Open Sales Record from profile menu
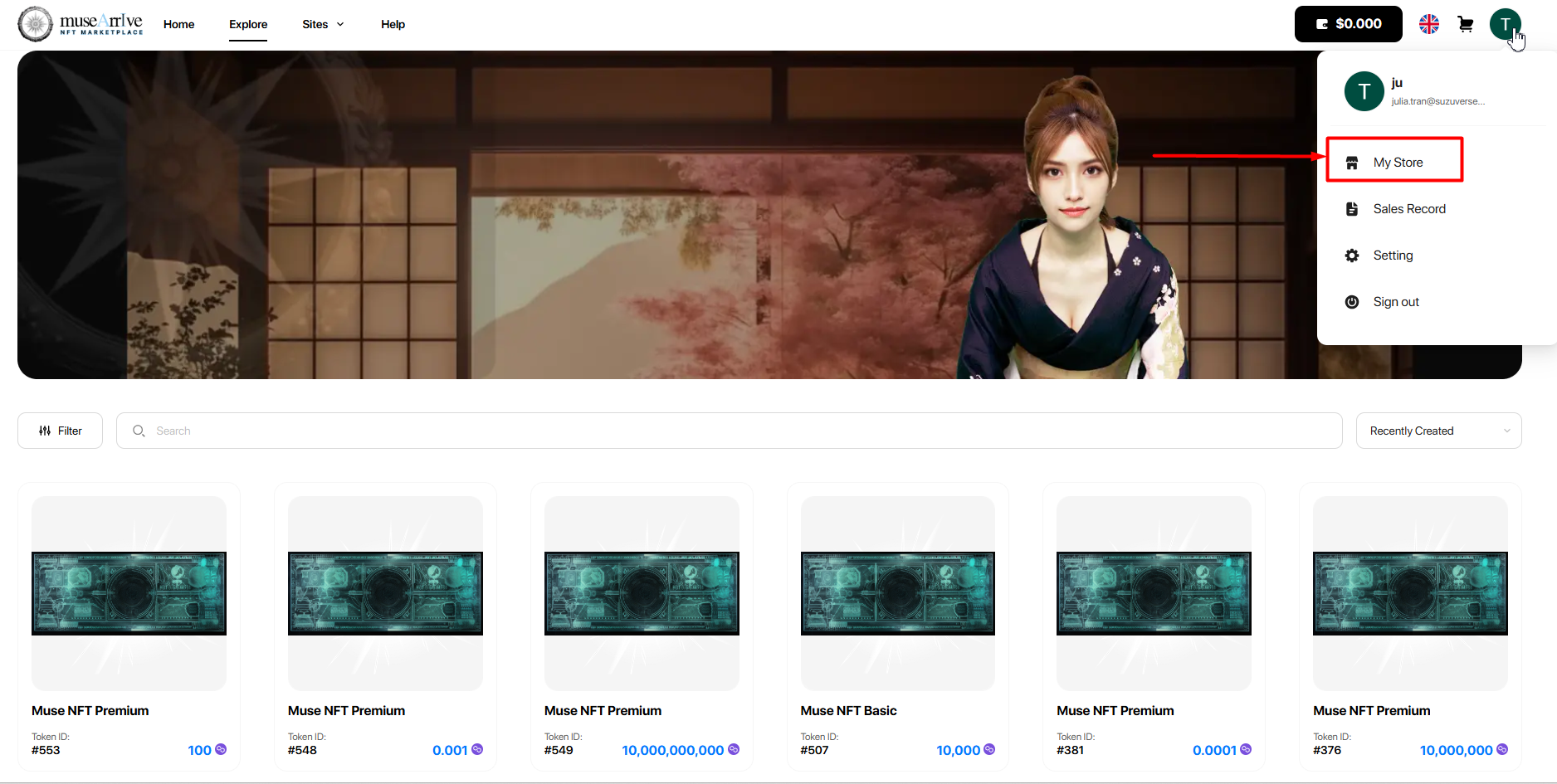The image size is (1557, 784). tap(1408, 209)
